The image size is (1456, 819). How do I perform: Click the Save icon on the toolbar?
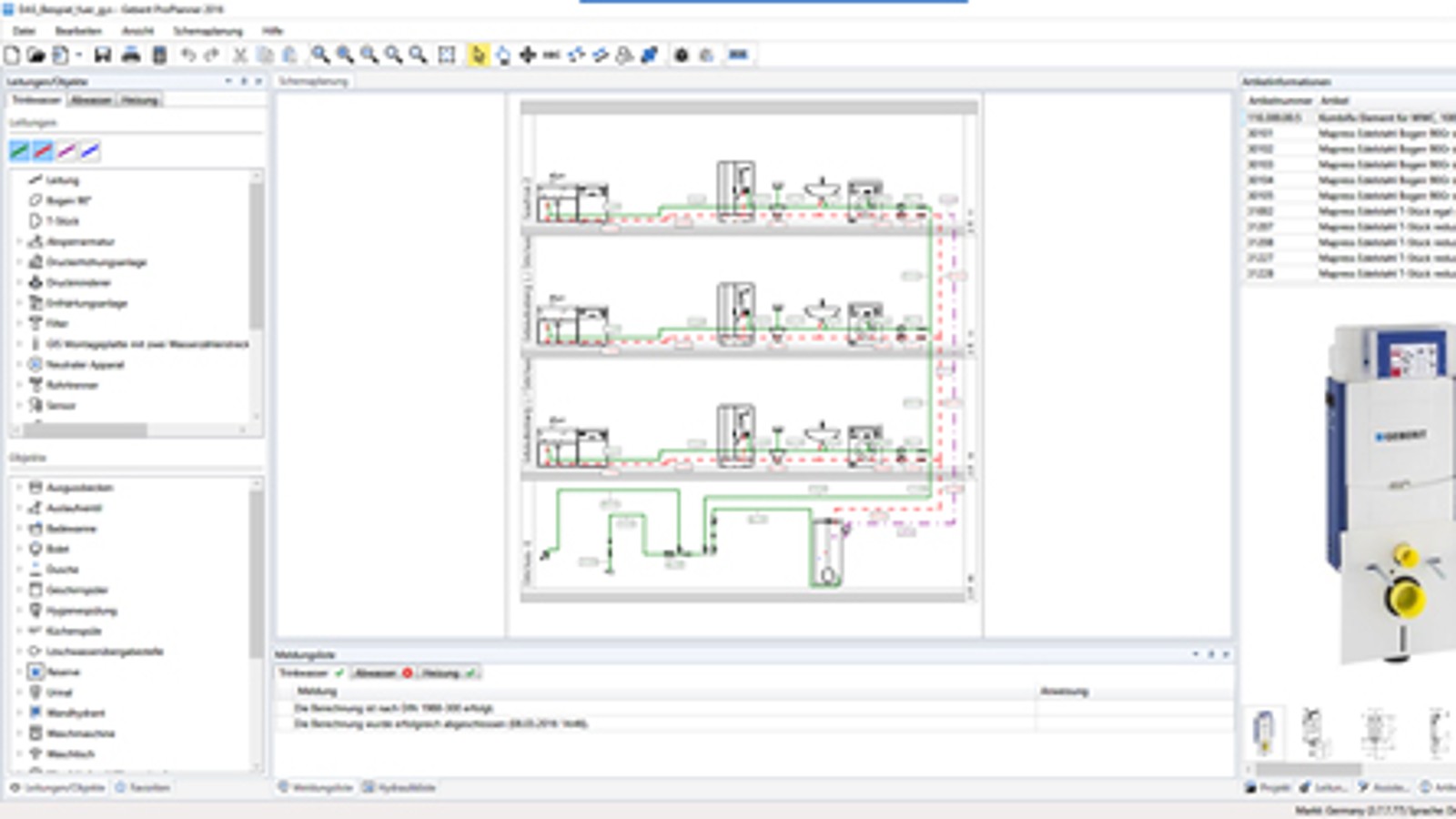pyautogui.click(x=104, y=54)
